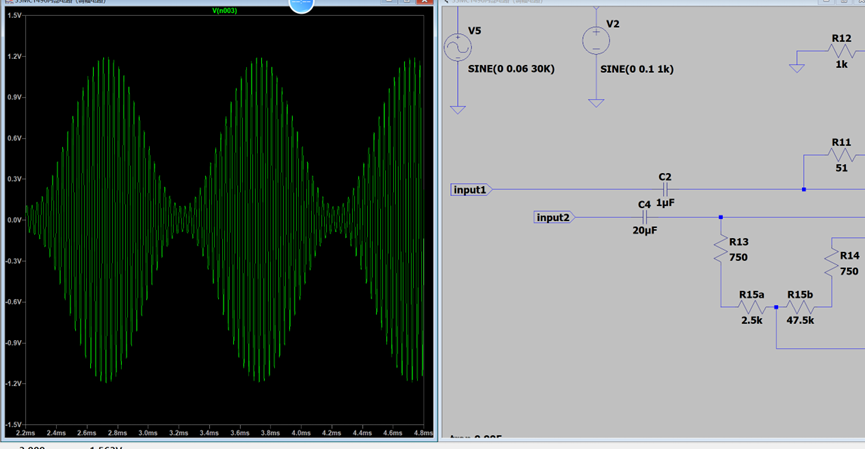This screenshot has width=865, height=449.
Task: Select resistor R14 symbol
Action: (x=831, y=263)
